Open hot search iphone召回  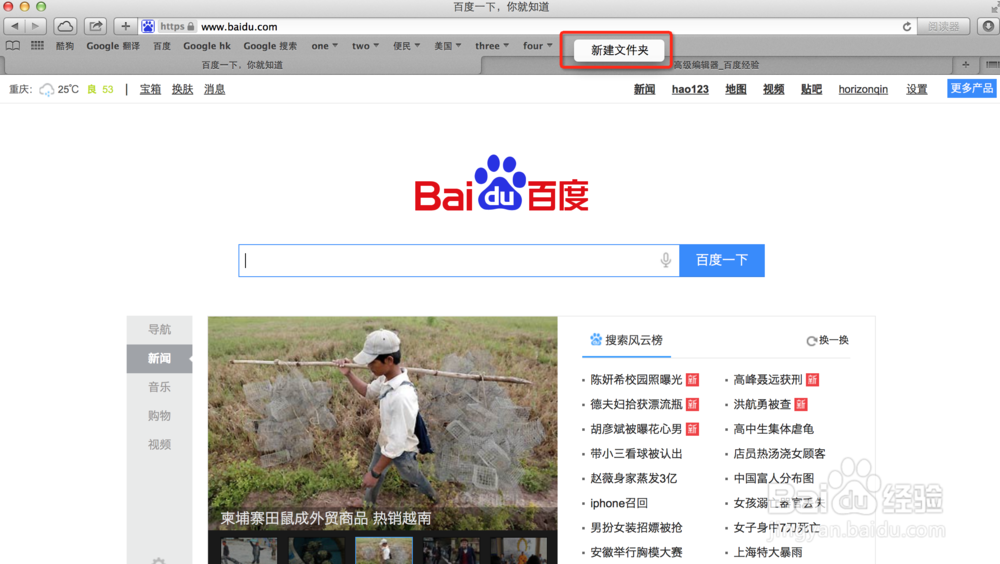619,503
